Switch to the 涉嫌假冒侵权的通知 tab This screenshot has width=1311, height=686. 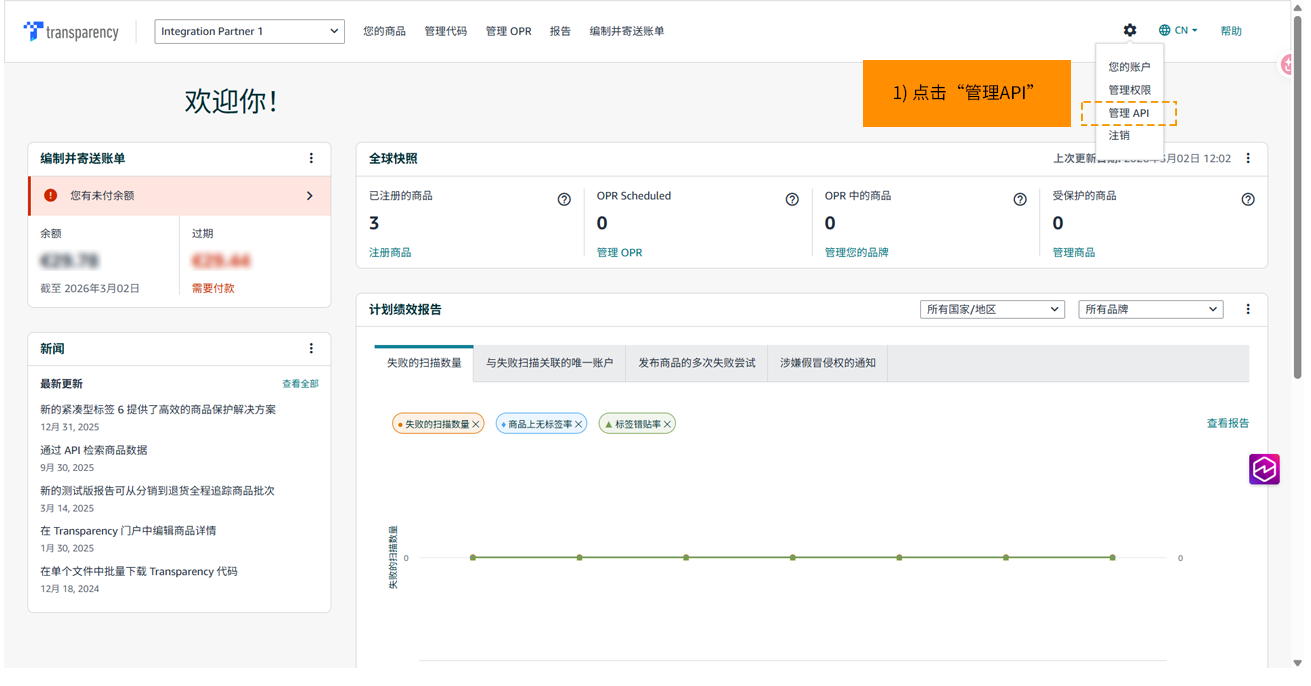coord(827,363)
